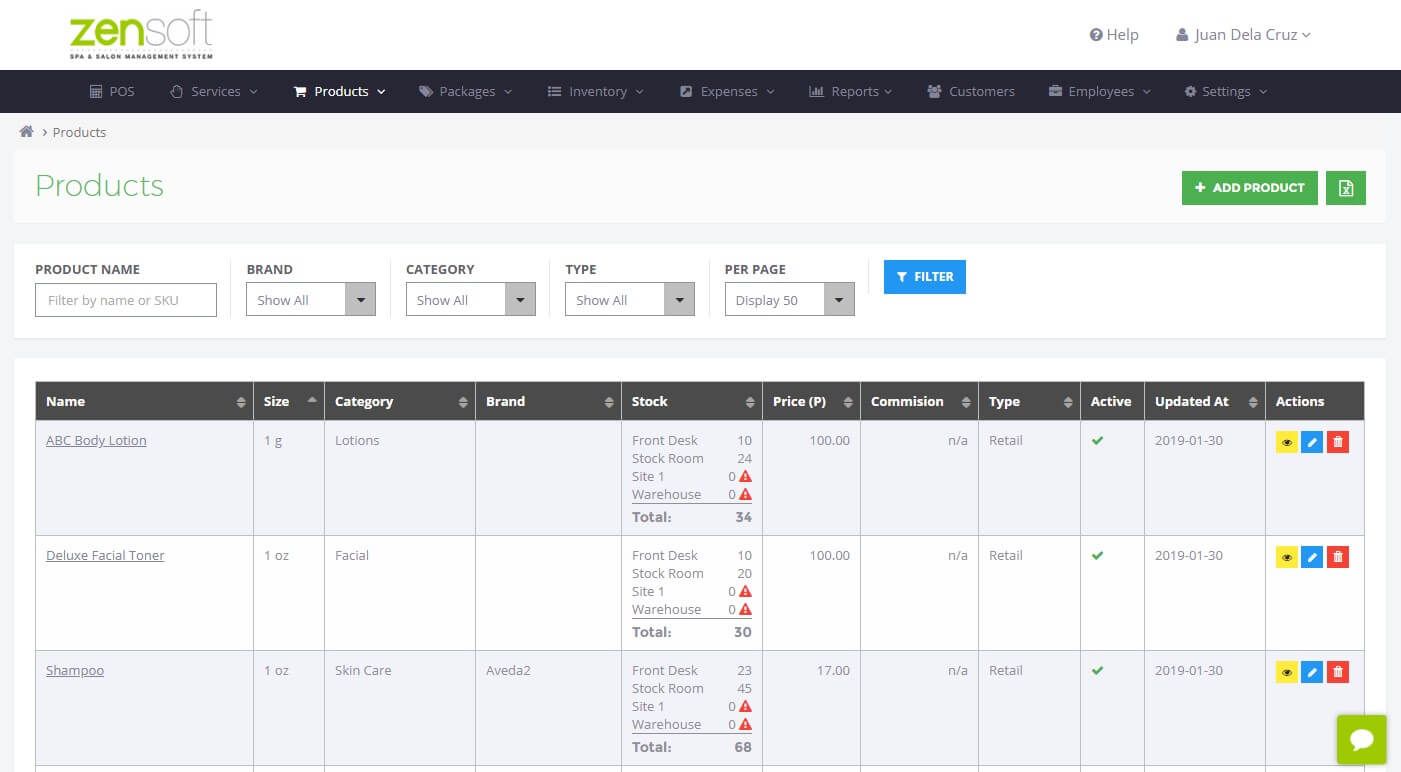View Shampoo details eye icon
The height and width of the screenshot is (772, 1401).
1286,672
